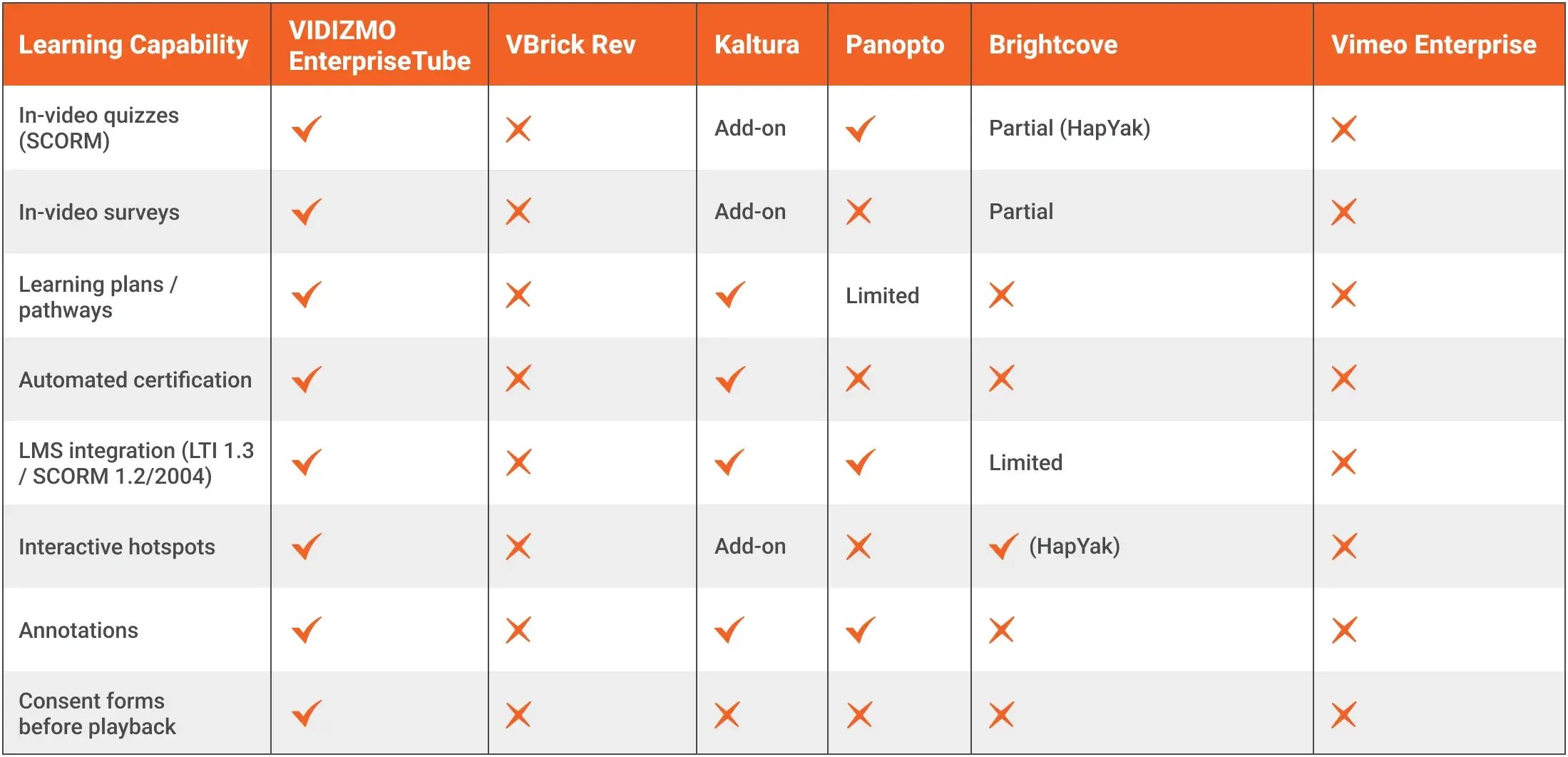Click the Partial (HapYak) Brightcove cell
The image size is (1568, 757).
tap(1070, 128)
